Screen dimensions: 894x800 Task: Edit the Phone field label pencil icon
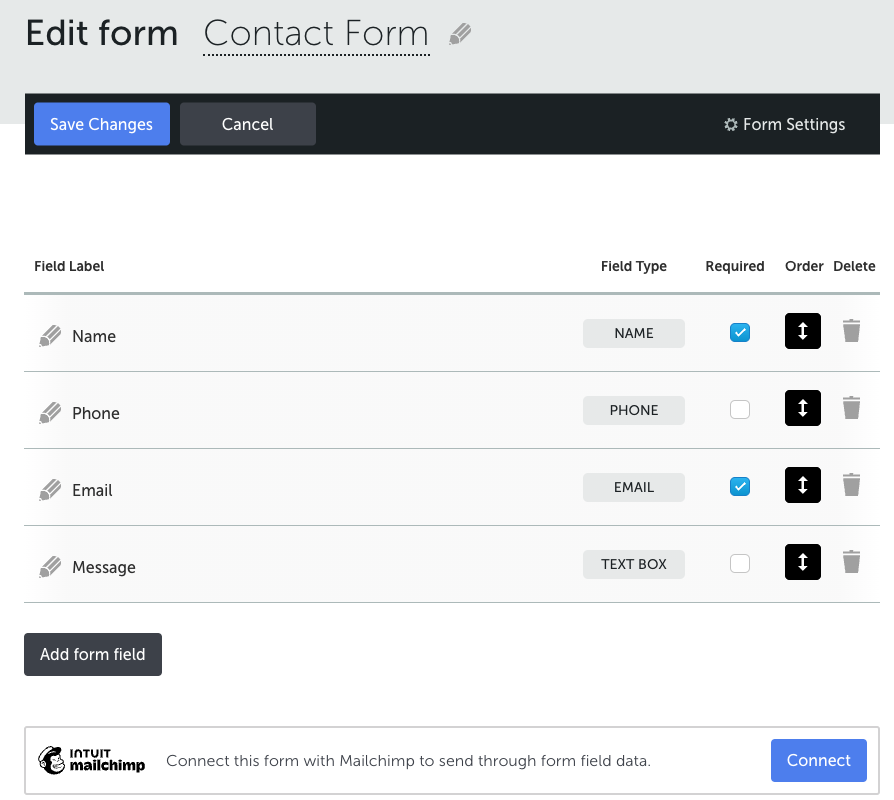pyautogui.click(x=50, y=413)
